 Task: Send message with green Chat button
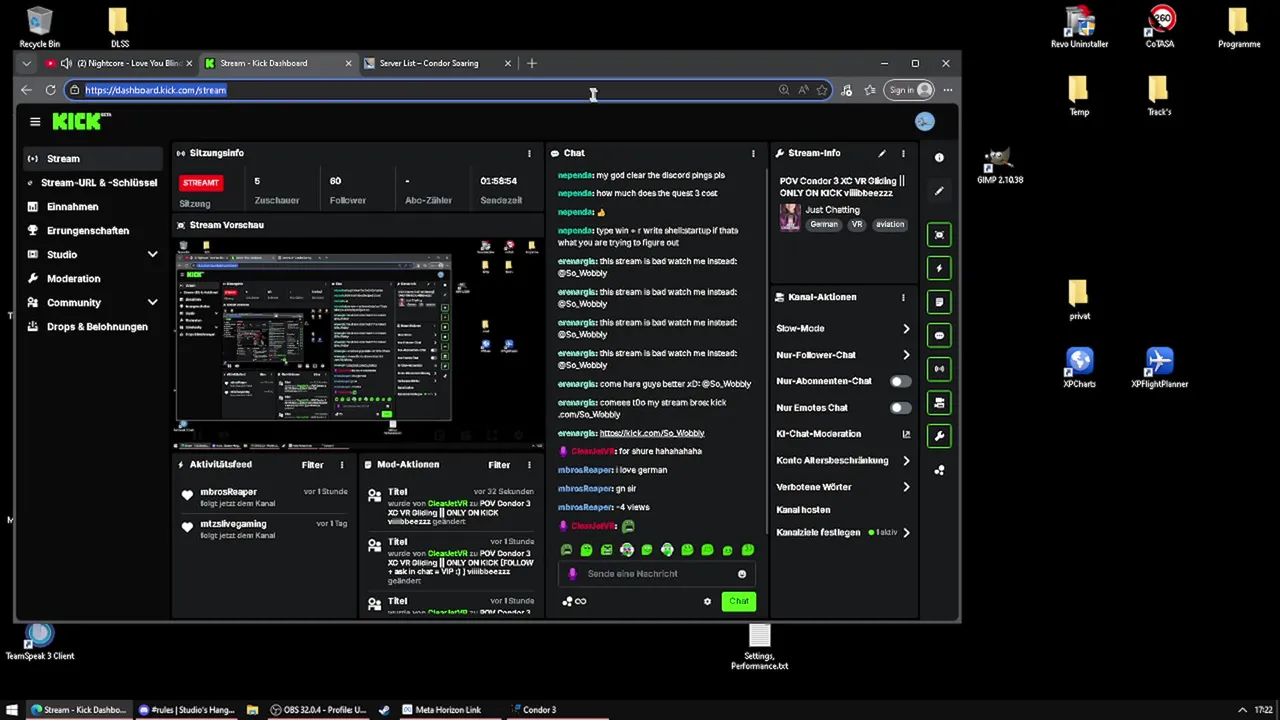pos(739,601)
